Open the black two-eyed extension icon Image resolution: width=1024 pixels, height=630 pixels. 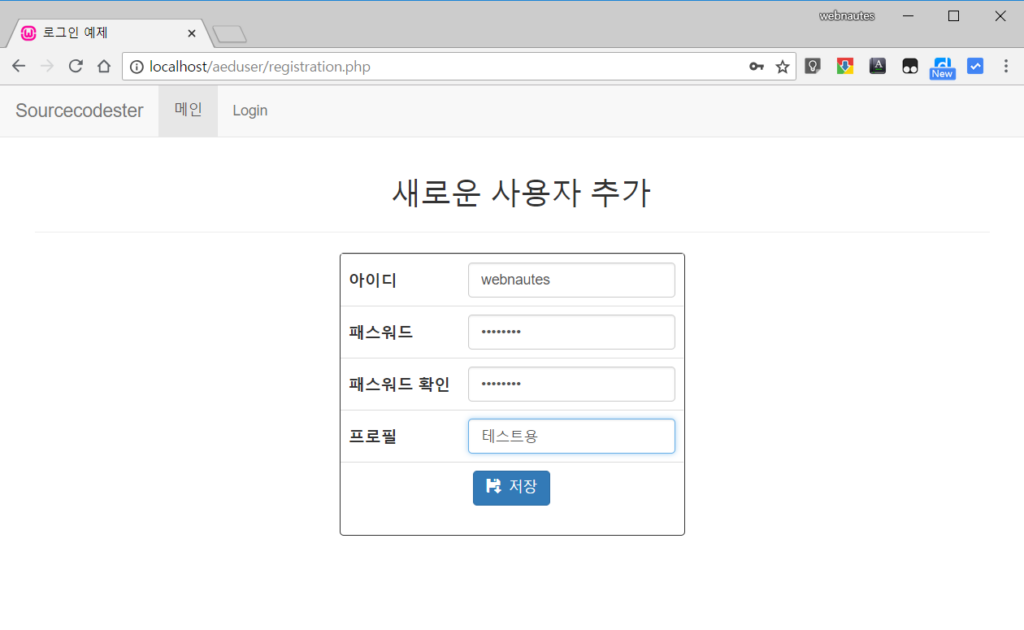click(910, 66)
